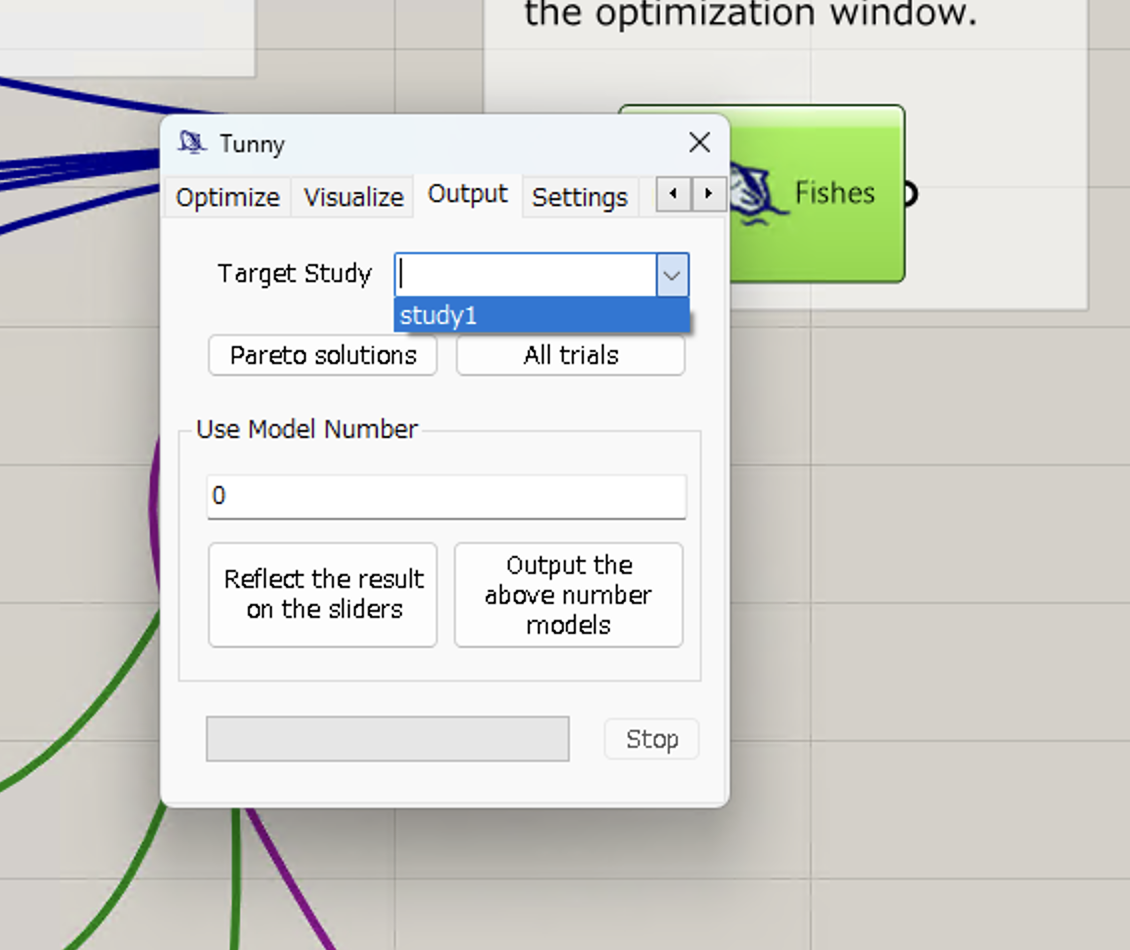Select the Output tab
This screenshot has height=950, width=1130.
[466, 194]
